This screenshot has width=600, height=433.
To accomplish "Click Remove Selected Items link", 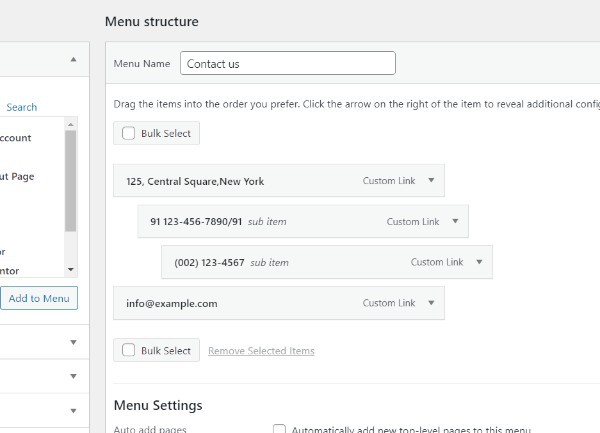I will tap(261, 351).
